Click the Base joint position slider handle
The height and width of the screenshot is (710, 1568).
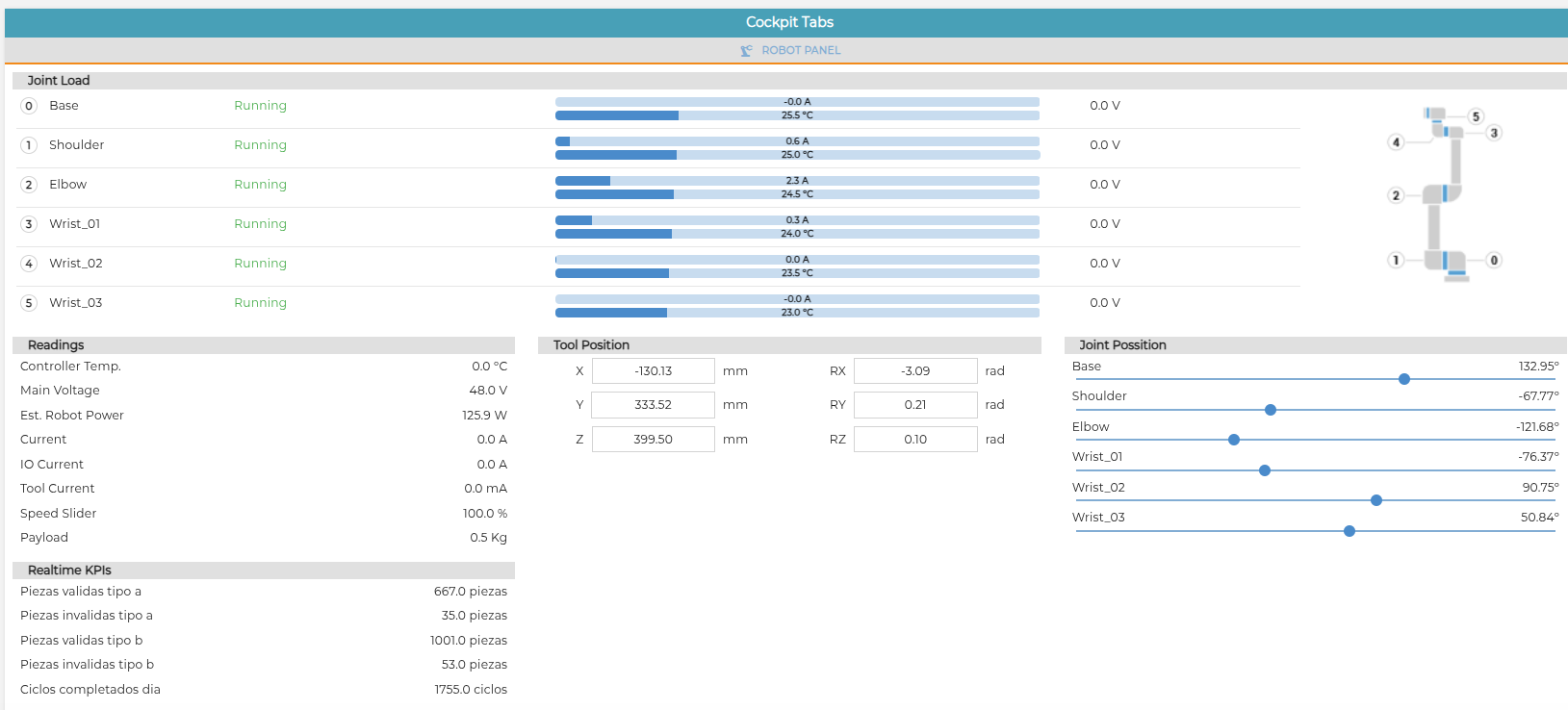click(x=1404, y=379)
